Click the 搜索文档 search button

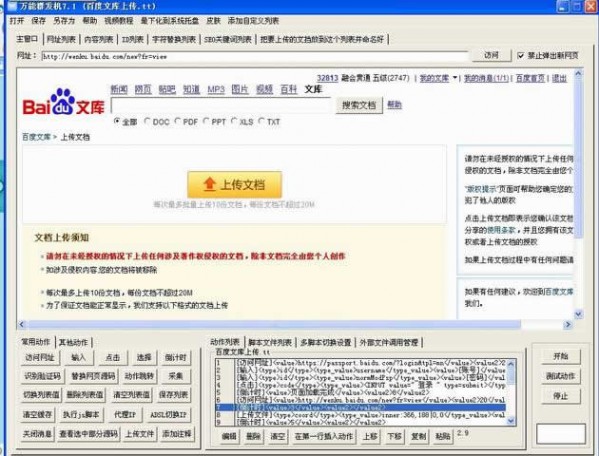pyautogui.click(x=359, y=105)
